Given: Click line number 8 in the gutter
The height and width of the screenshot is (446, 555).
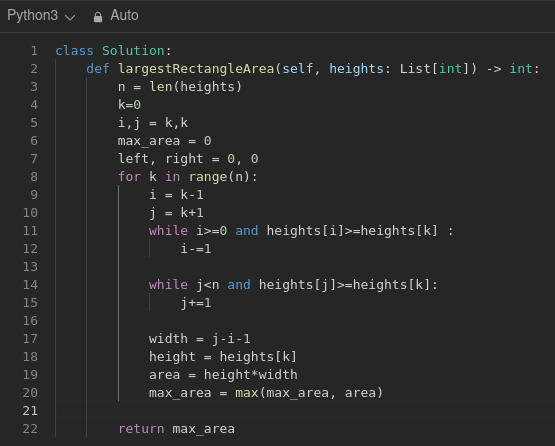Looking at the screenshot, I should tap(34, 177).
